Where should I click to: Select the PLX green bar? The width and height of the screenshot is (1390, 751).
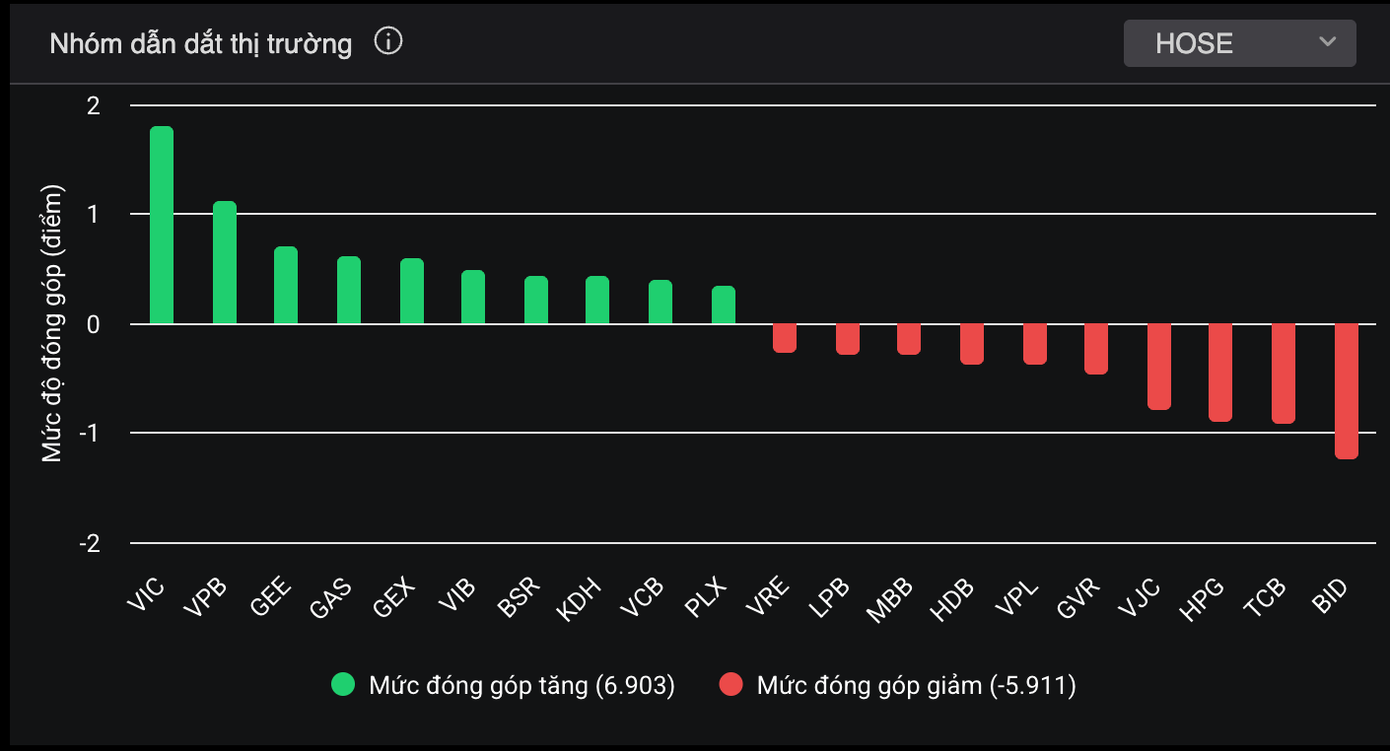click(x=723, y=305)
